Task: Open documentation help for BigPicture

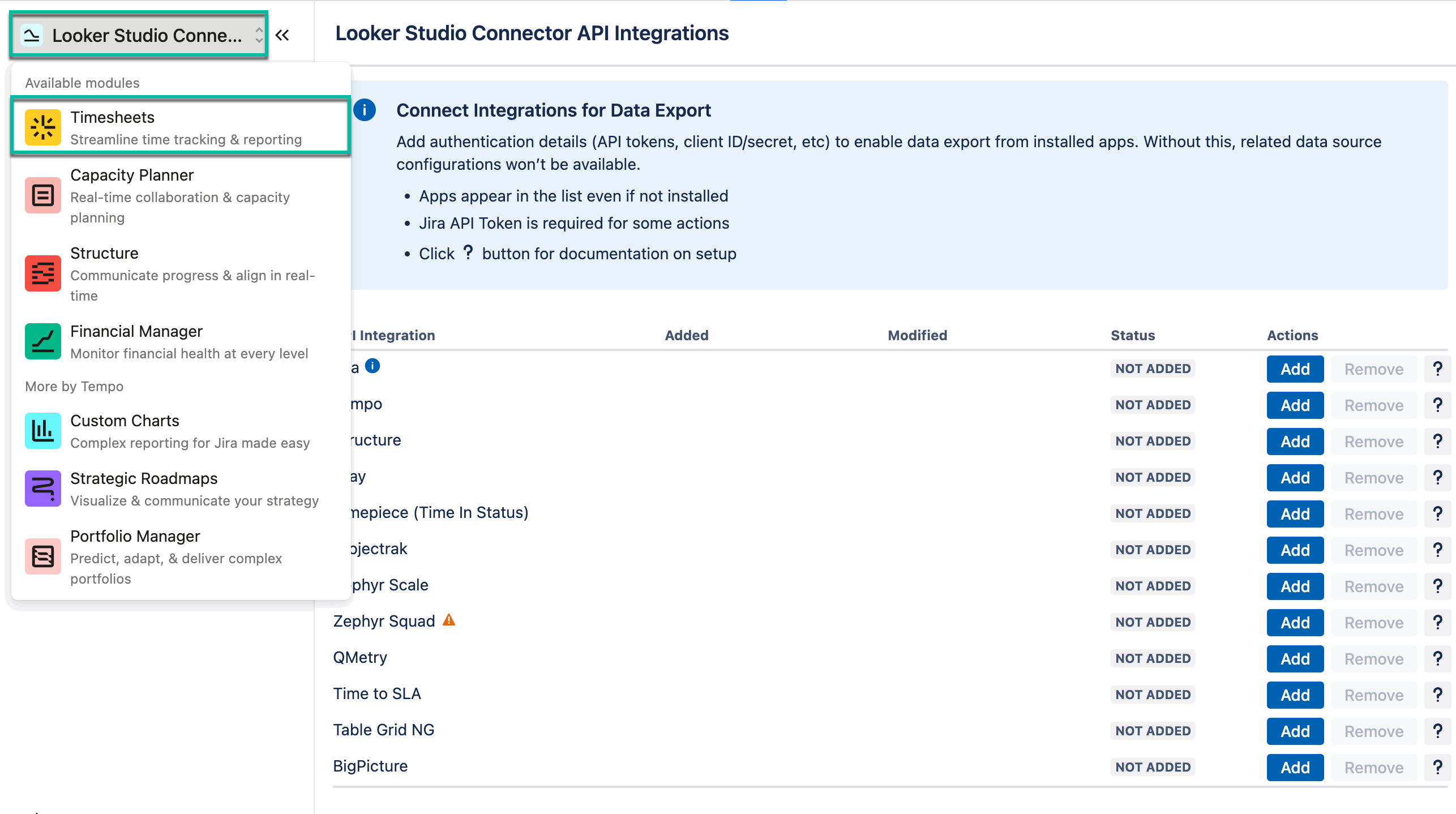Action: [1438, 766]
